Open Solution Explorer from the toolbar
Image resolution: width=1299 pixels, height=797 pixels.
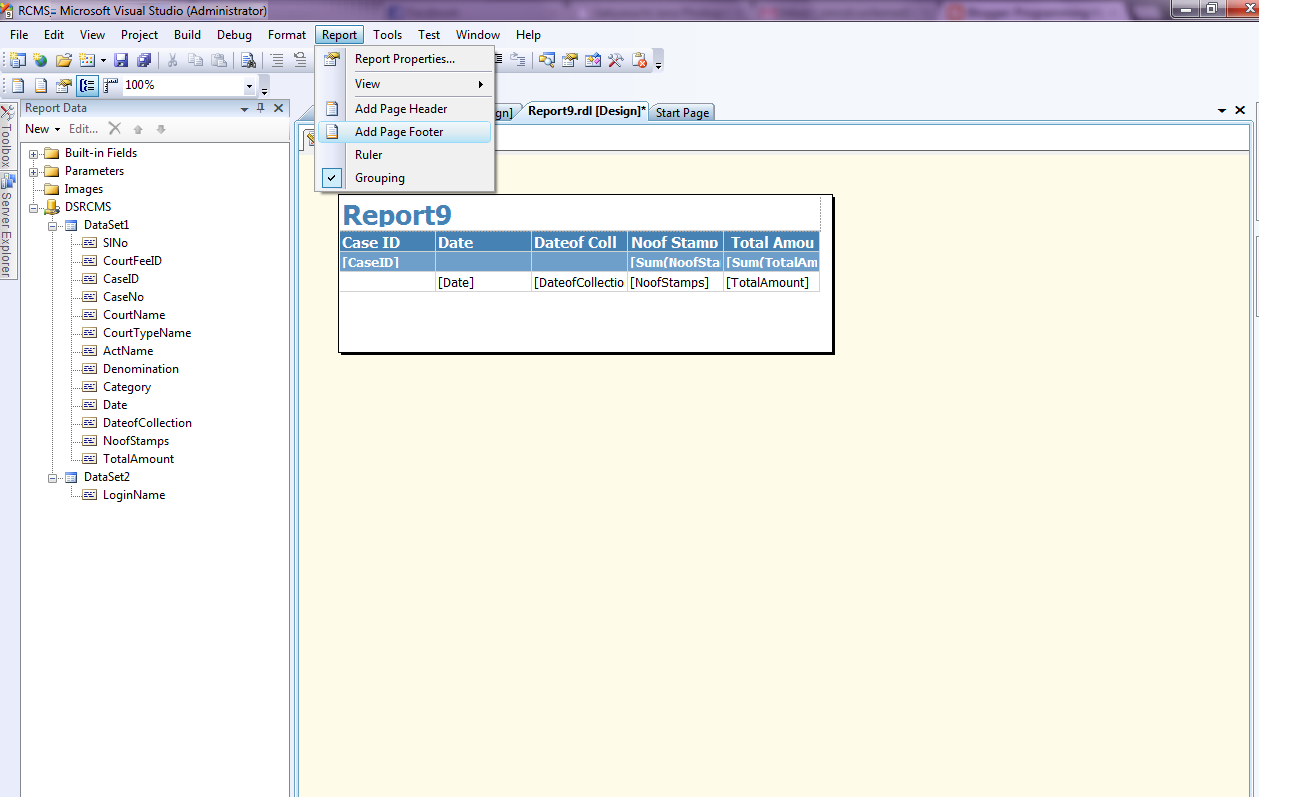[545, 60]
